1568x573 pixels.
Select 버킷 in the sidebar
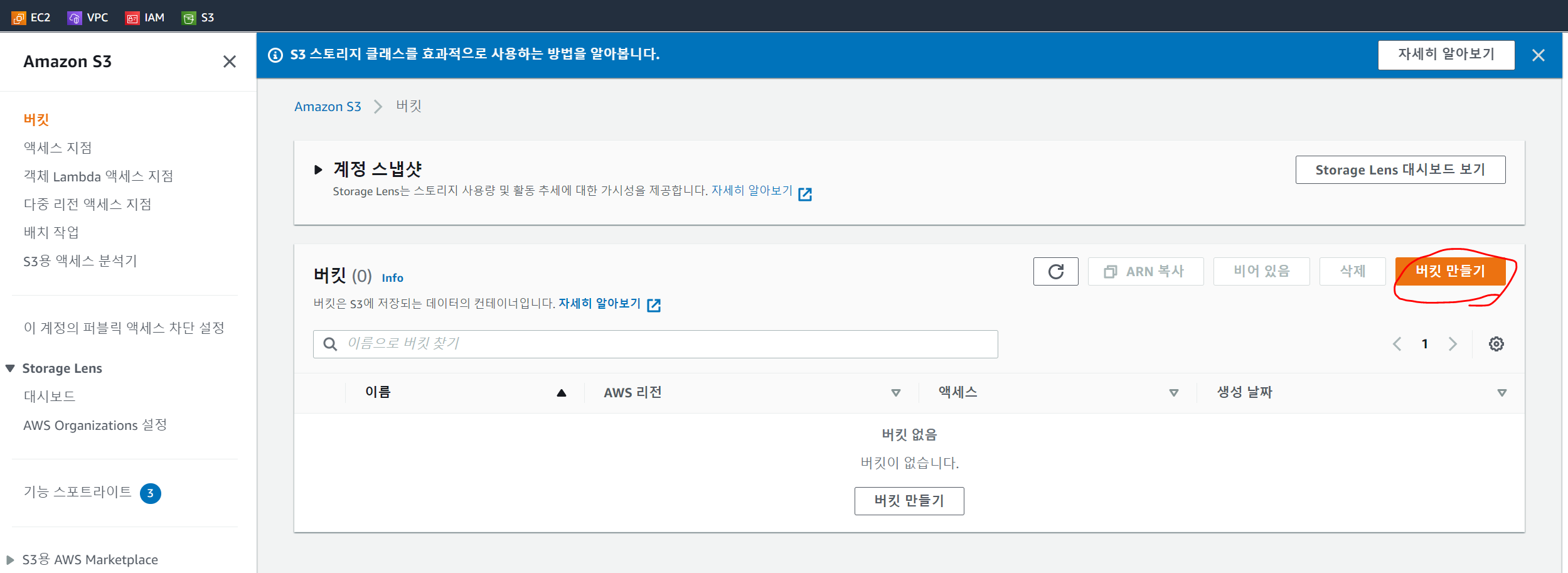point(36,119)
